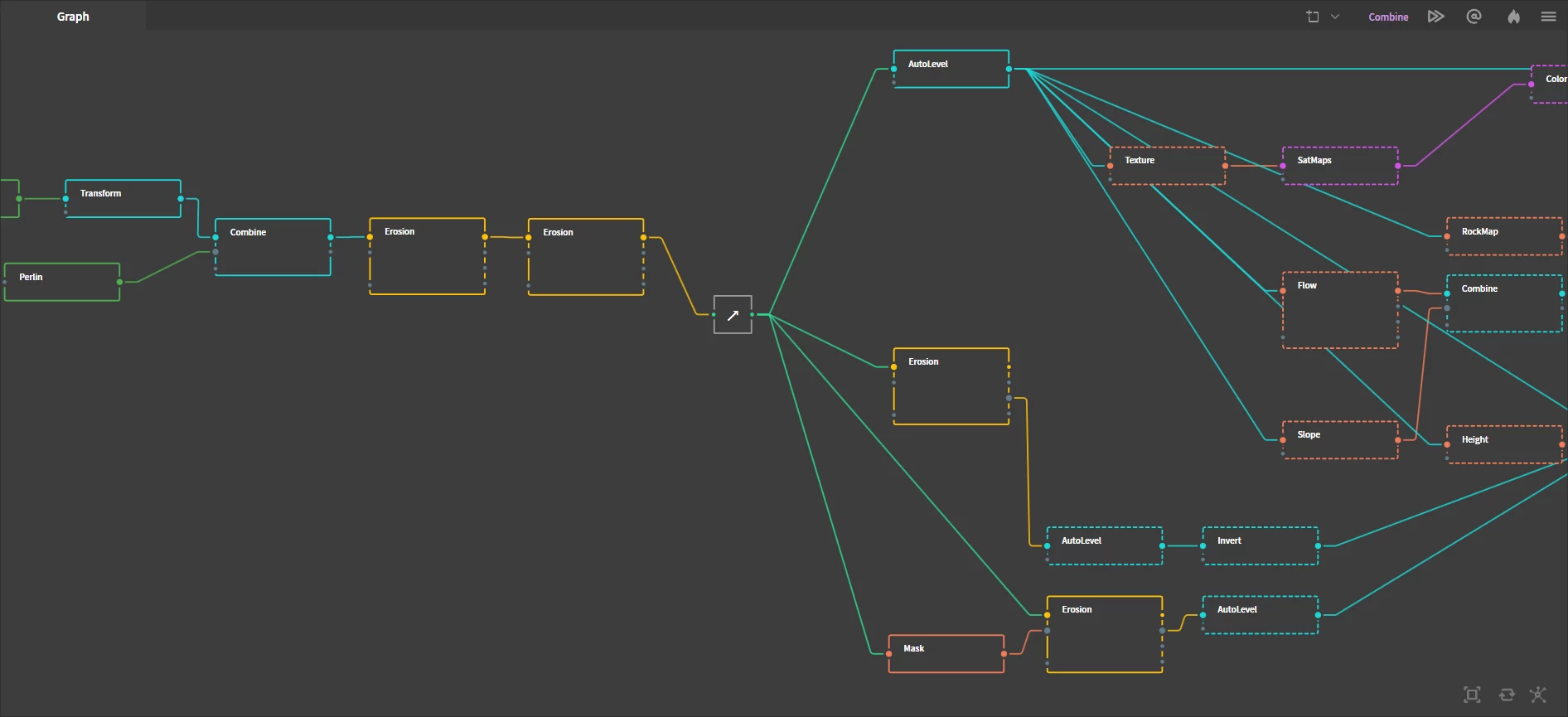Click the @ symbol icon in the top toolbar
The width and height of the screenshot is (1568, 717).
[1474, 17]
